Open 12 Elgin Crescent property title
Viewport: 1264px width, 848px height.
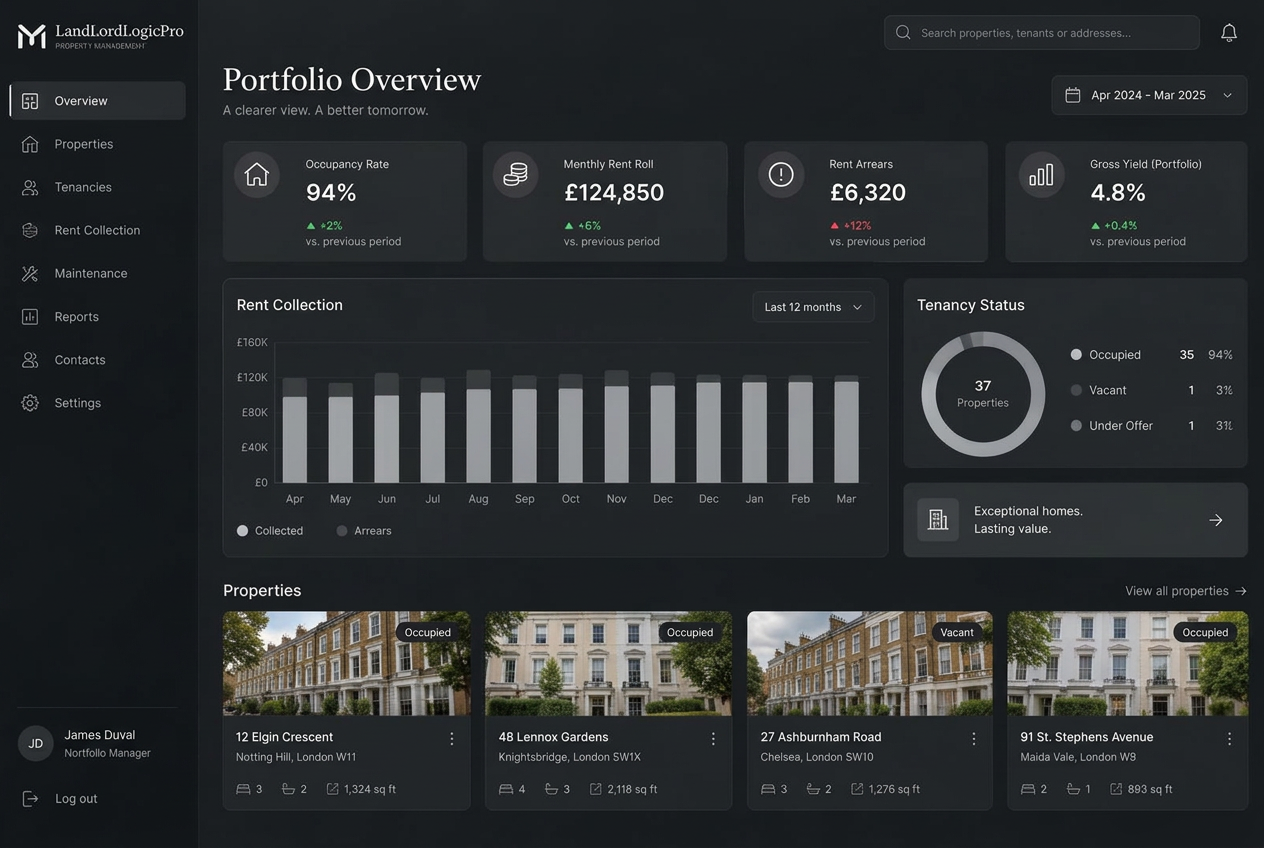(284, 737)
